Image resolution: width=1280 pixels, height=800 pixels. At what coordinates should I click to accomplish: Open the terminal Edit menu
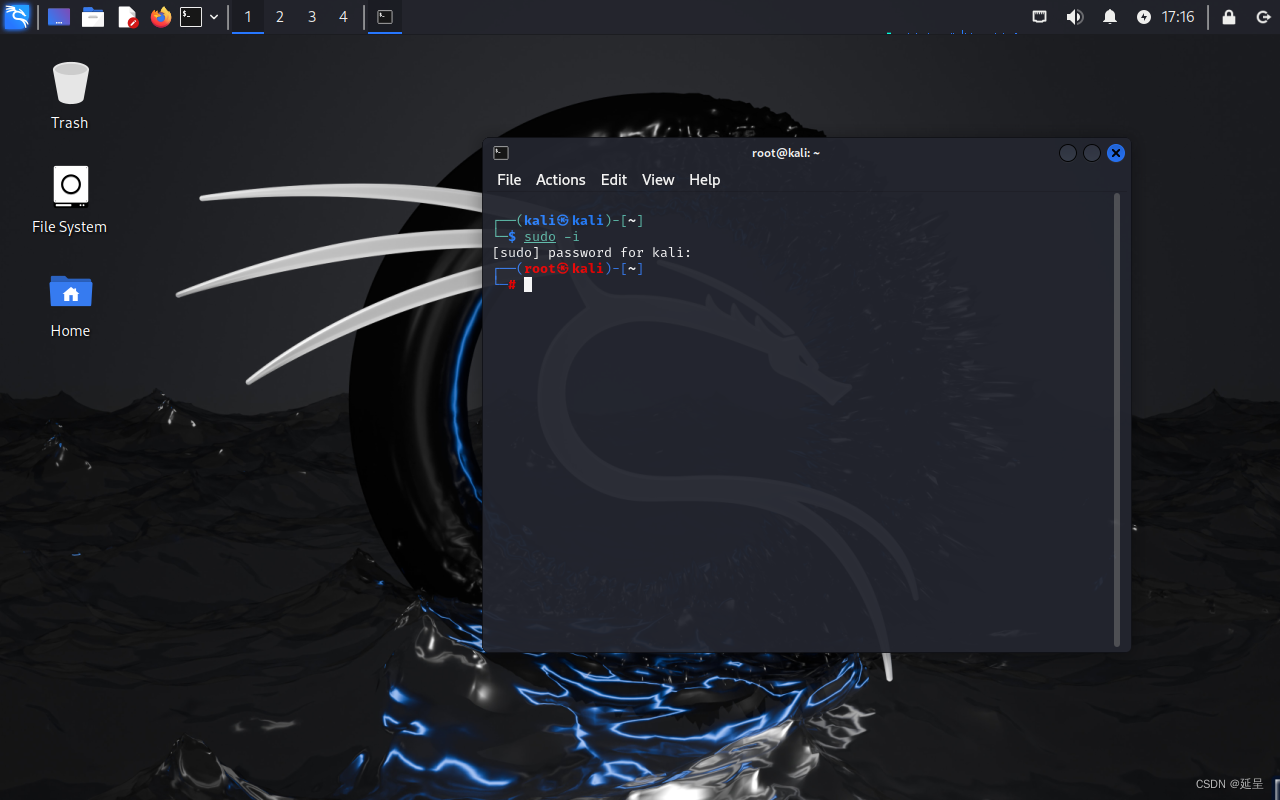(613, 180)
